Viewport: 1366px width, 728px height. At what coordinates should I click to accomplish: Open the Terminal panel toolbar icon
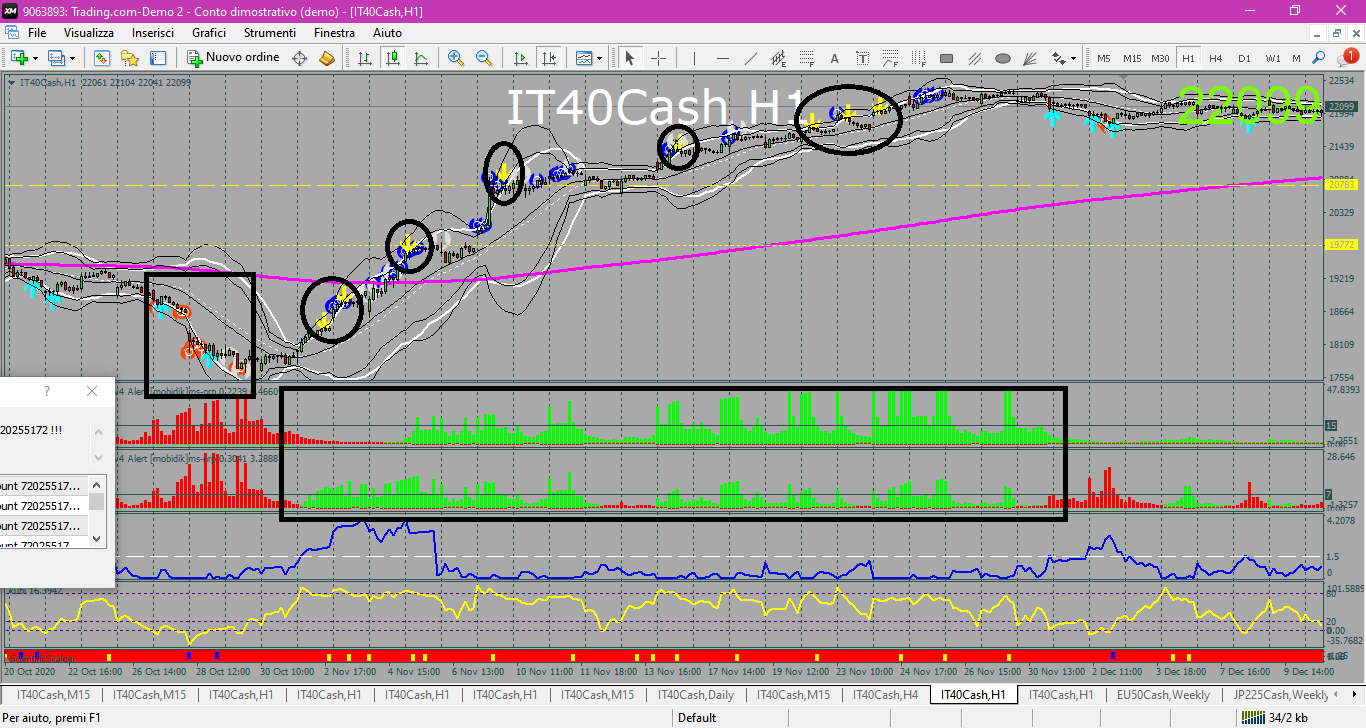pos(158,58)
